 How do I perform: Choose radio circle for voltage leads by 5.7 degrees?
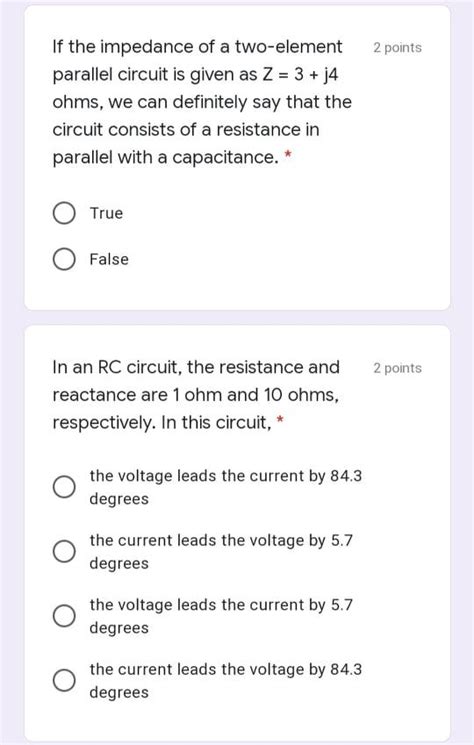coord(64,616)
